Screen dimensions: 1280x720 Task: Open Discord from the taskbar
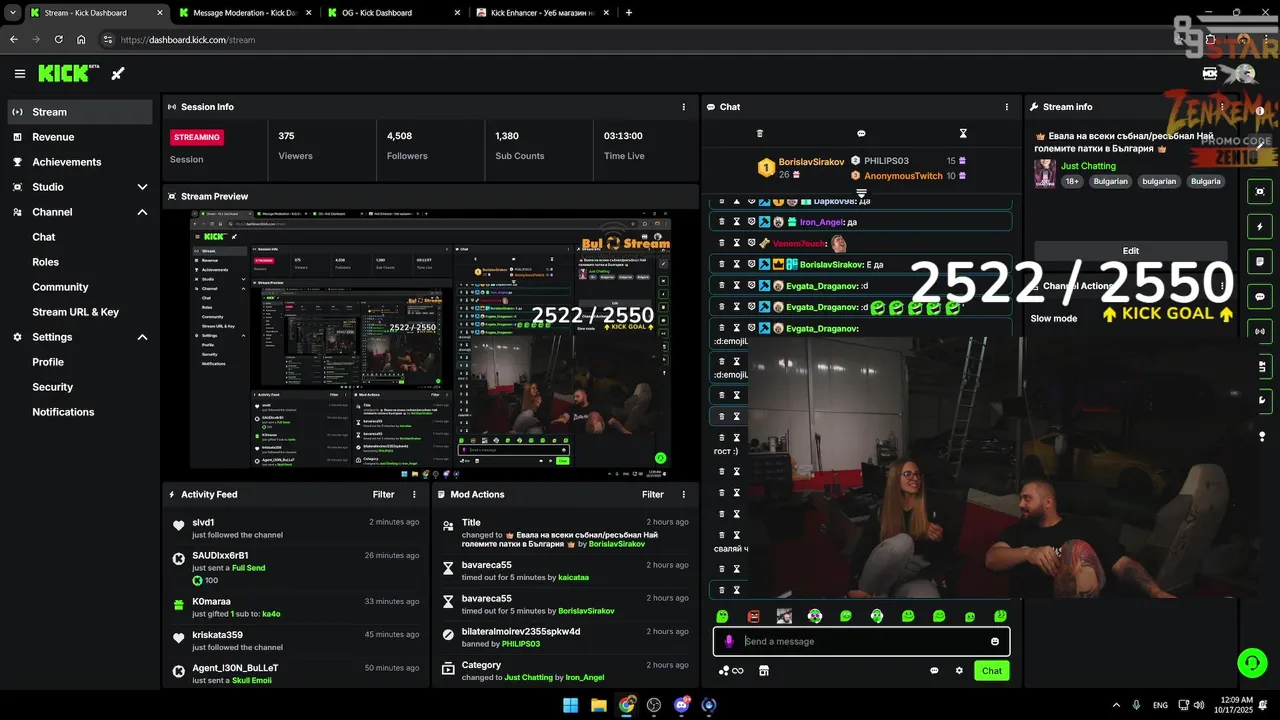(x=682, y=705)
